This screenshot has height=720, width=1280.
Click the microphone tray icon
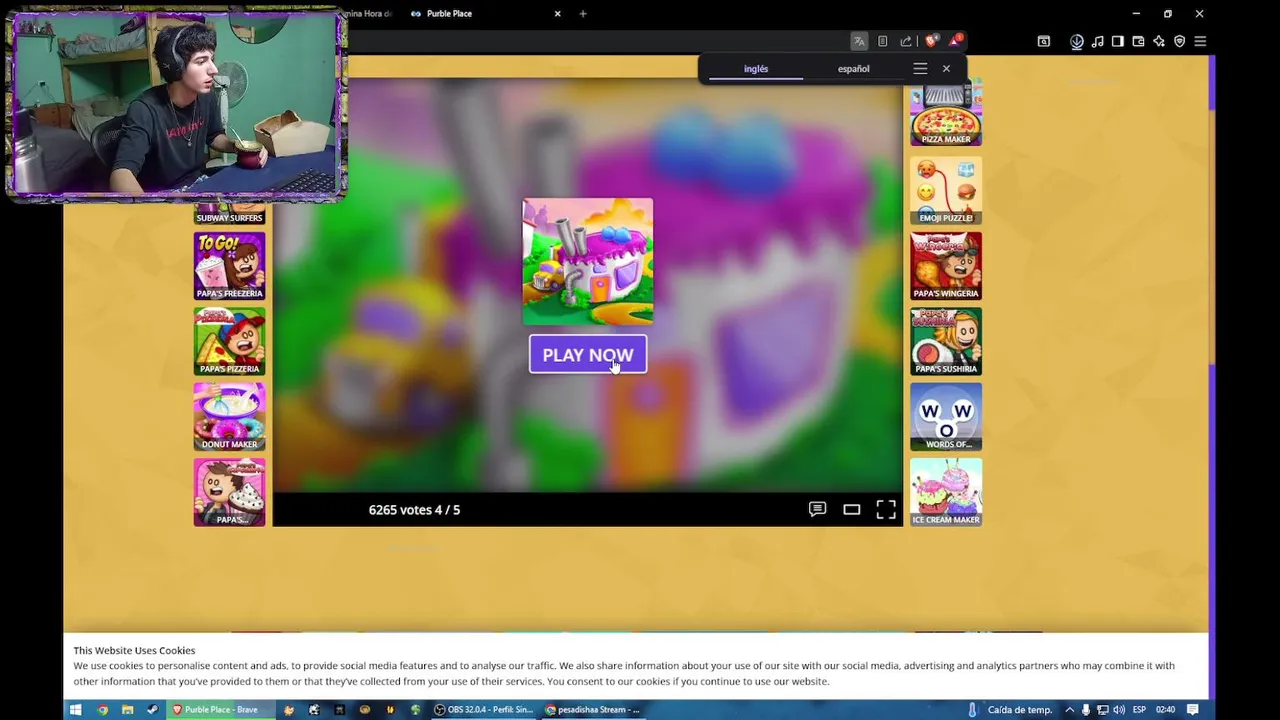[x=1085, y=710]
